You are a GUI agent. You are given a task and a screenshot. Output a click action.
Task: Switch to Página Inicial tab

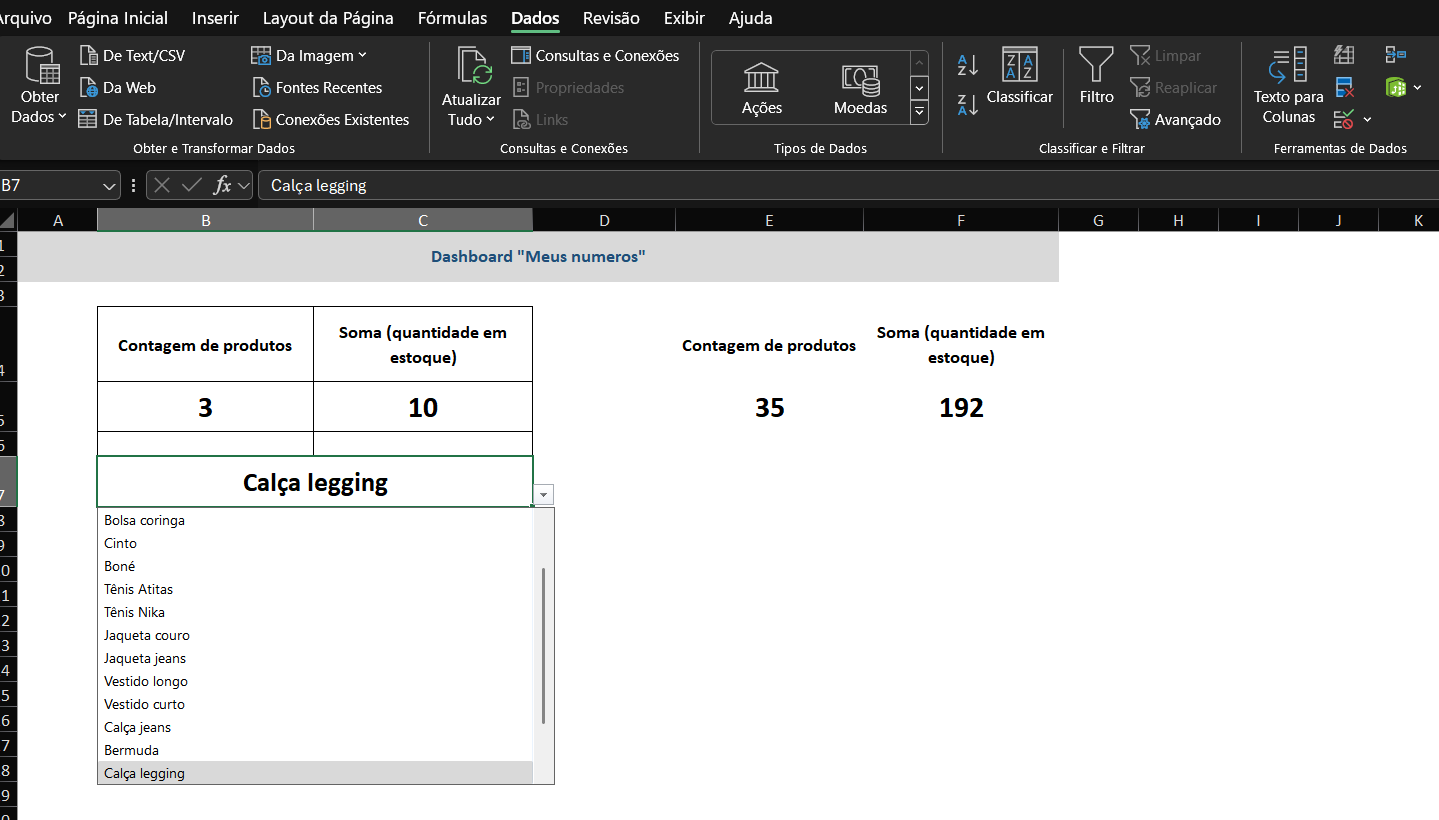coord(118,18)
